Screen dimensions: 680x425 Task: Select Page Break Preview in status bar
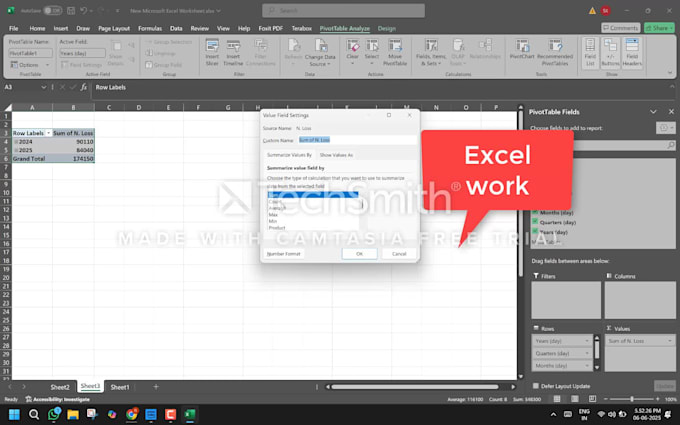click(x=592, y=399)
